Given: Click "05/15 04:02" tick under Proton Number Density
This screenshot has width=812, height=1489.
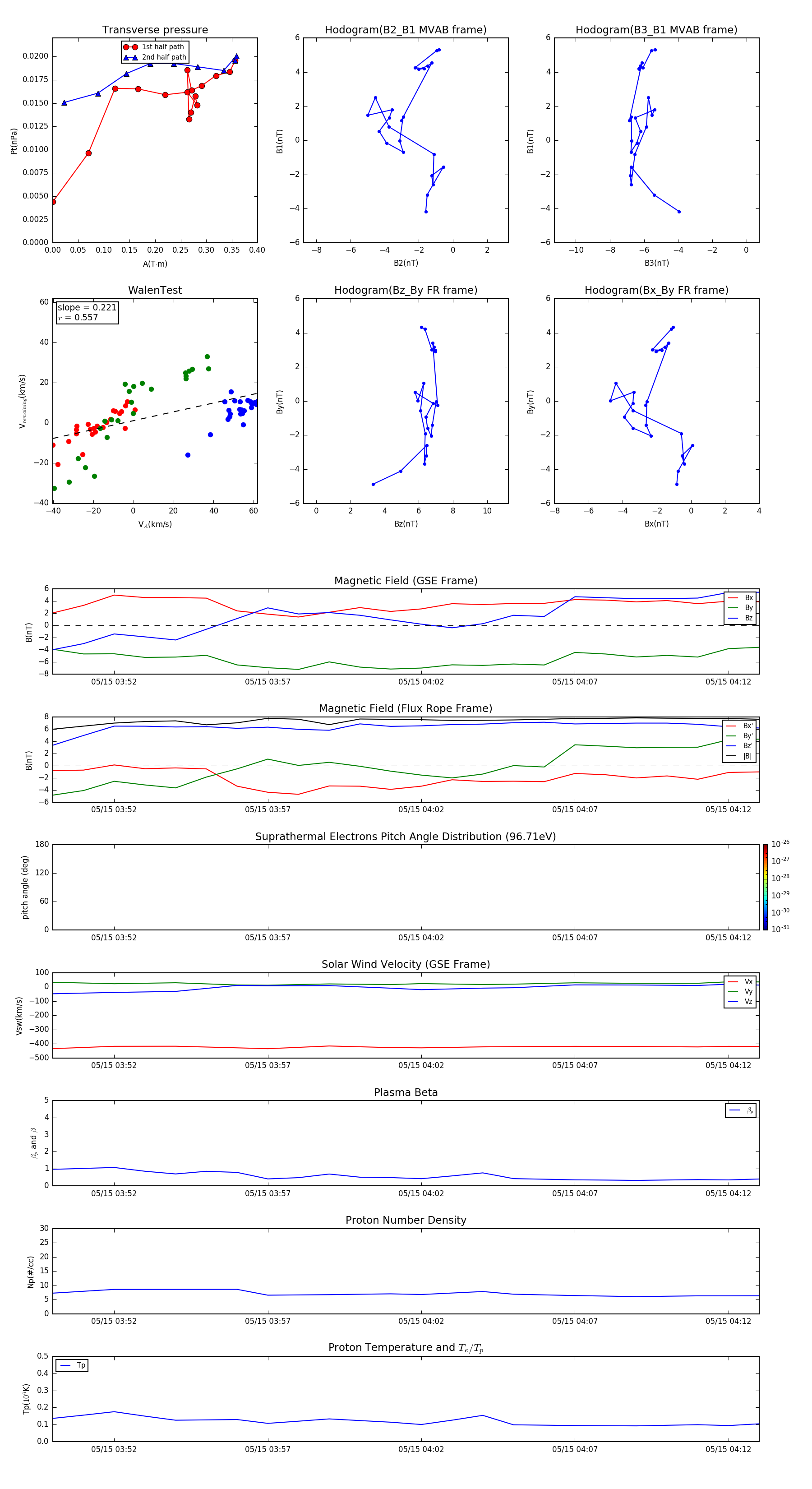Looking at the screenshot, I should (x=421, y=1321).
